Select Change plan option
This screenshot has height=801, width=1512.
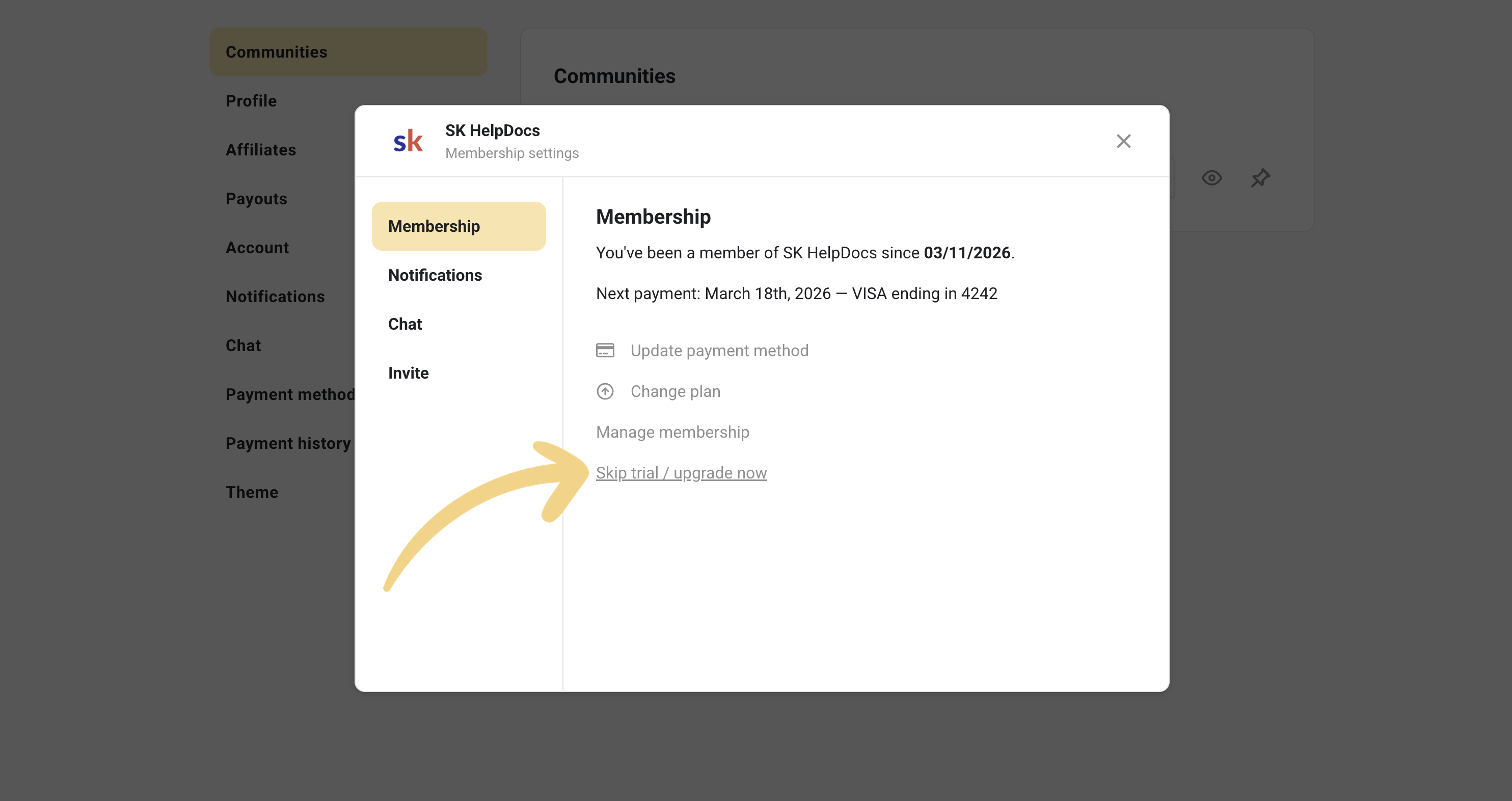coord(675,391)
